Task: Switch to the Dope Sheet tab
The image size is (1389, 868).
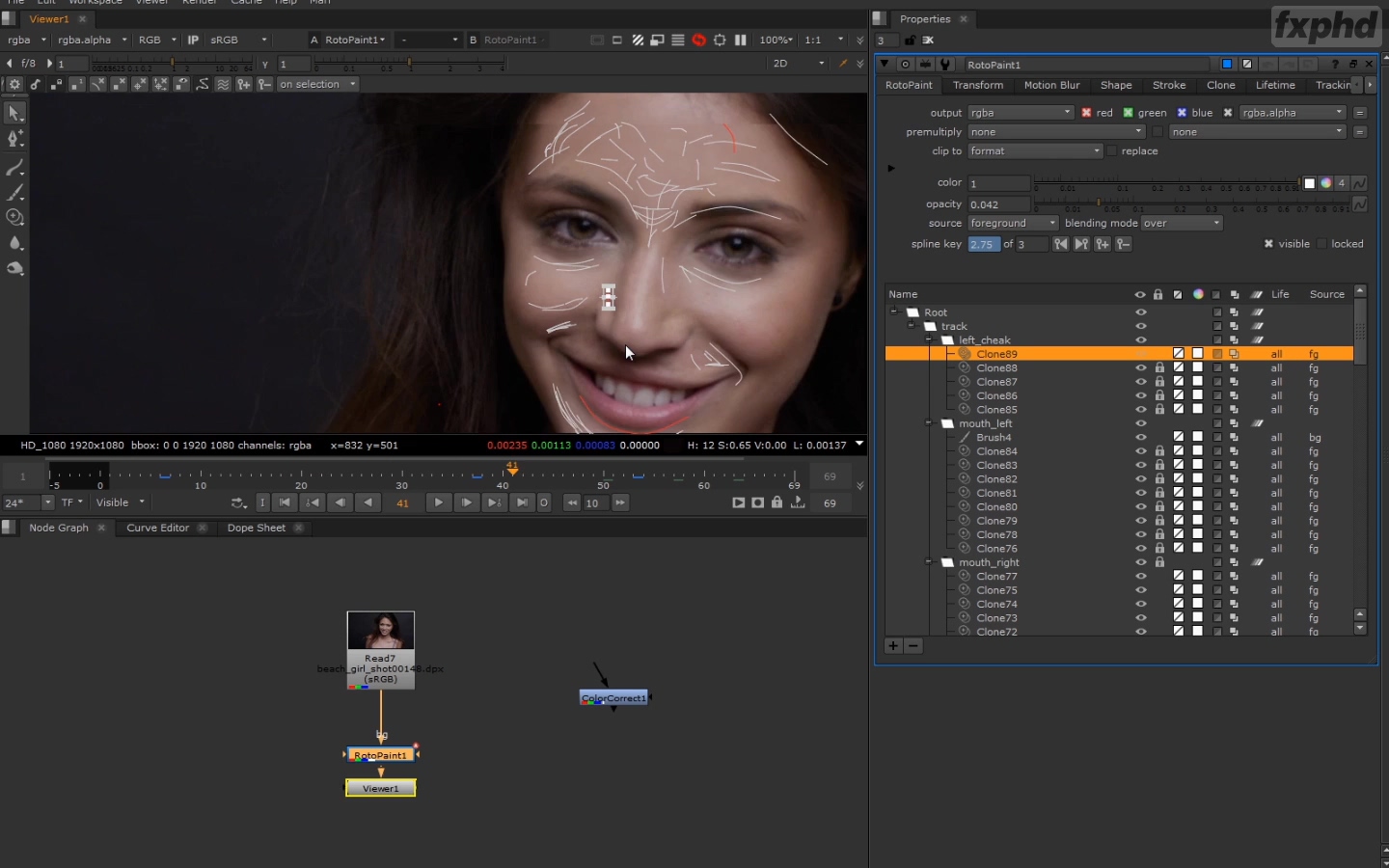Action: [257, 528]
